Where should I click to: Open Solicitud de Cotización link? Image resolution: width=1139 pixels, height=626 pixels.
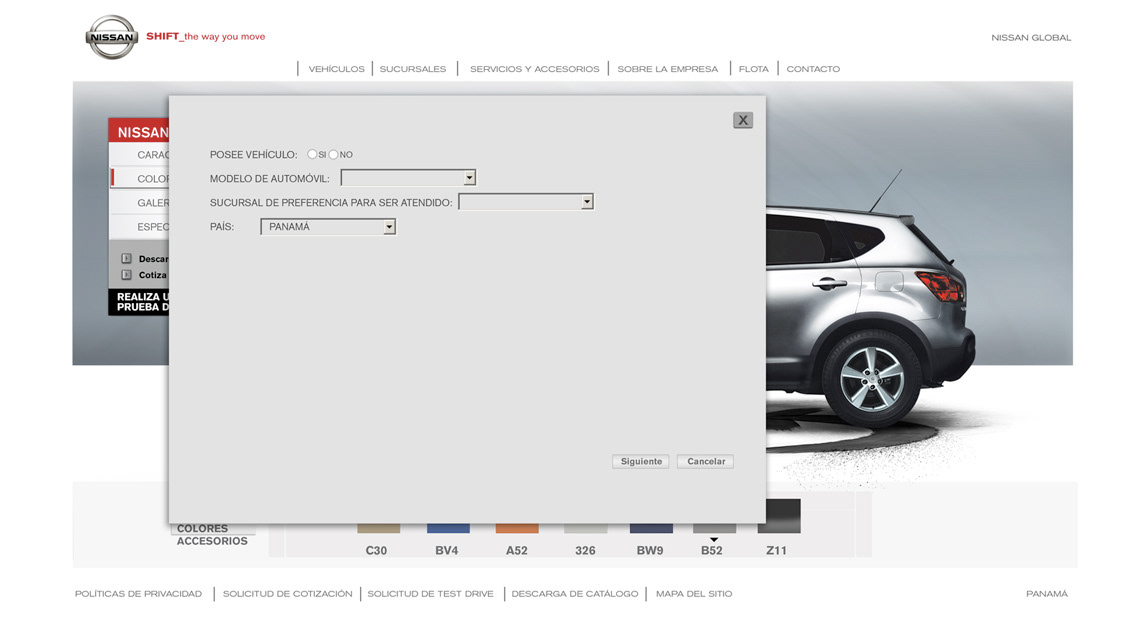pyautogui.click(x=287, y=594)
